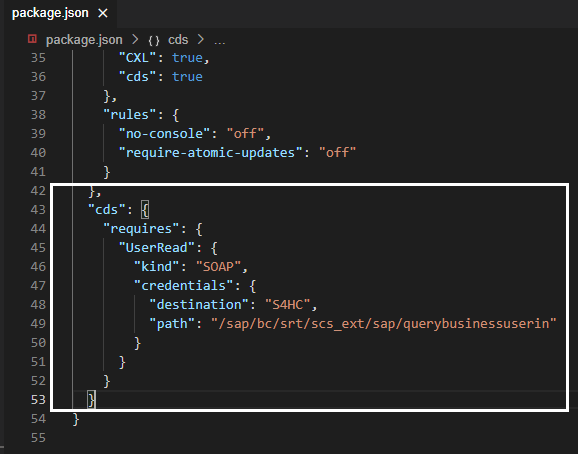Click the opening brace after "cds"
This screenshot has width=578, height=454.
click(x=145, y=210)
